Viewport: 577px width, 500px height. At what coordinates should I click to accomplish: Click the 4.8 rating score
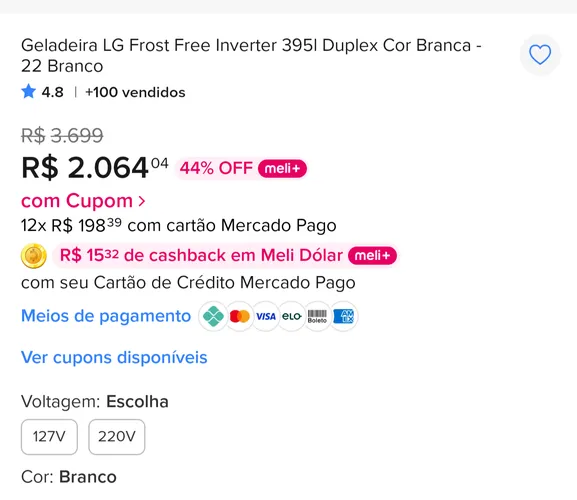(52, 92)
